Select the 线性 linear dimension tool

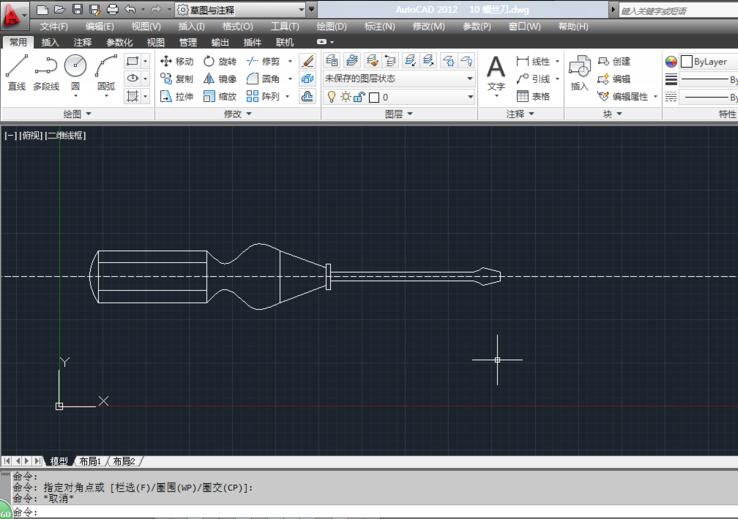click(x=533, y=61)
